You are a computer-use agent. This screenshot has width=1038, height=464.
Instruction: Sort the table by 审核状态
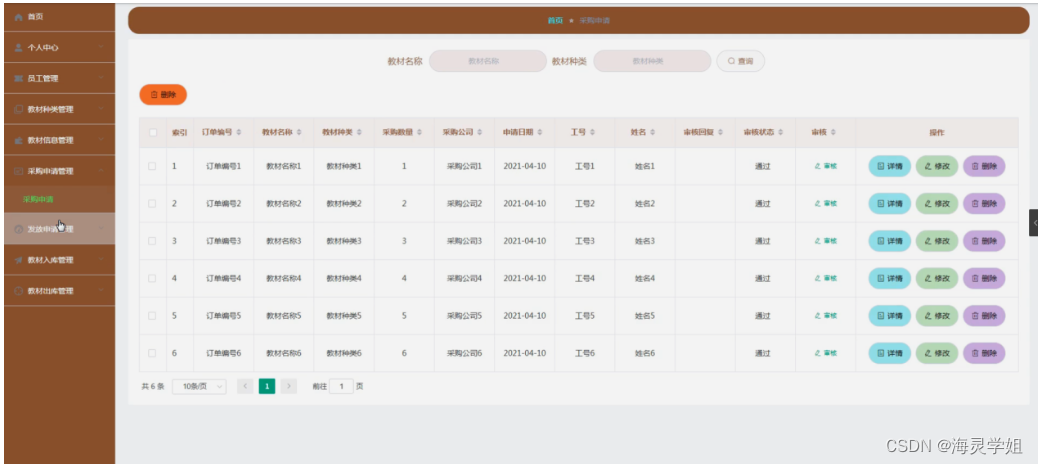click(781, 132)
